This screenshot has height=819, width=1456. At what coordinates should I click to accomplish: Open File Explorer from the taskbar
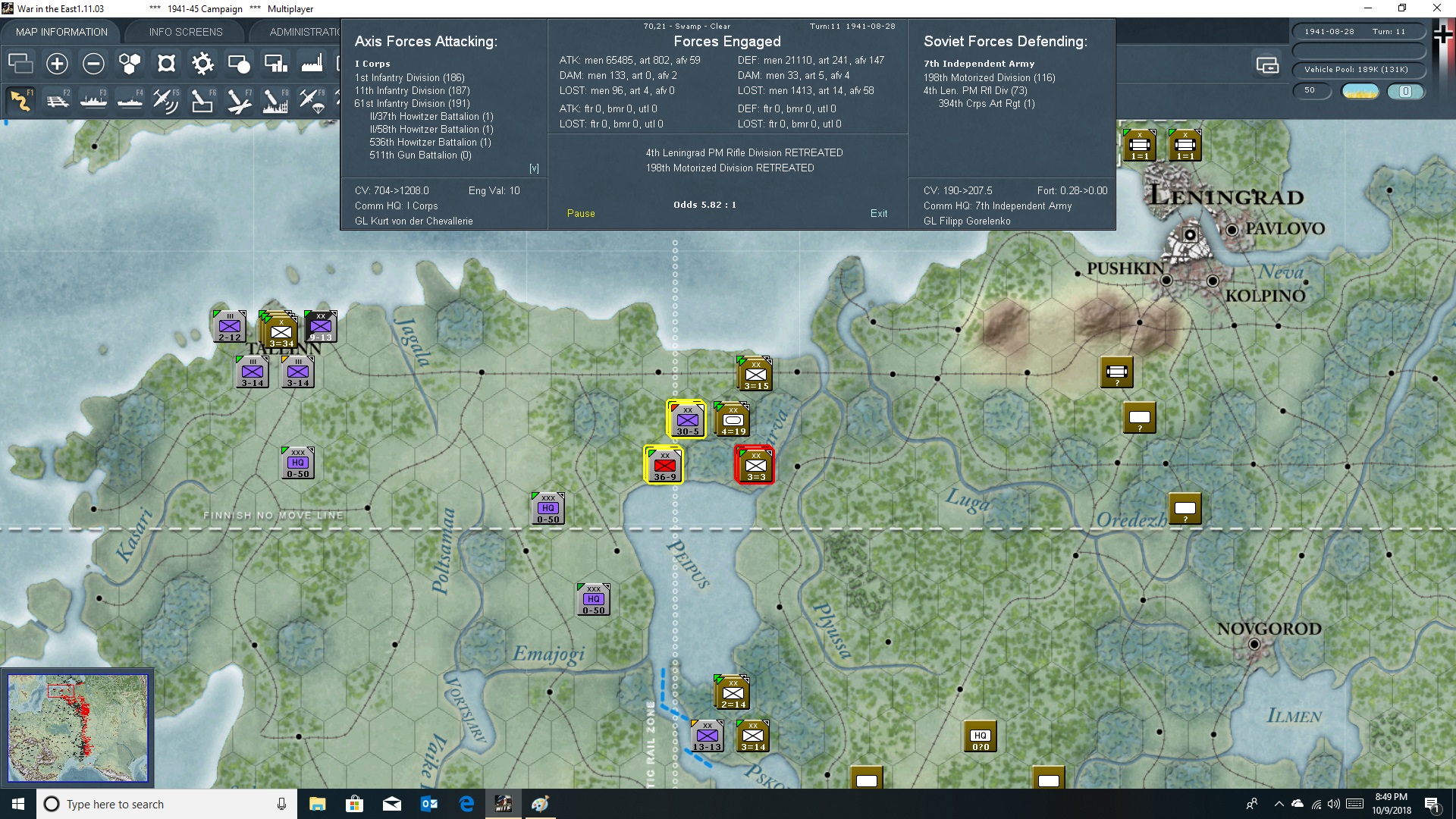317,804
